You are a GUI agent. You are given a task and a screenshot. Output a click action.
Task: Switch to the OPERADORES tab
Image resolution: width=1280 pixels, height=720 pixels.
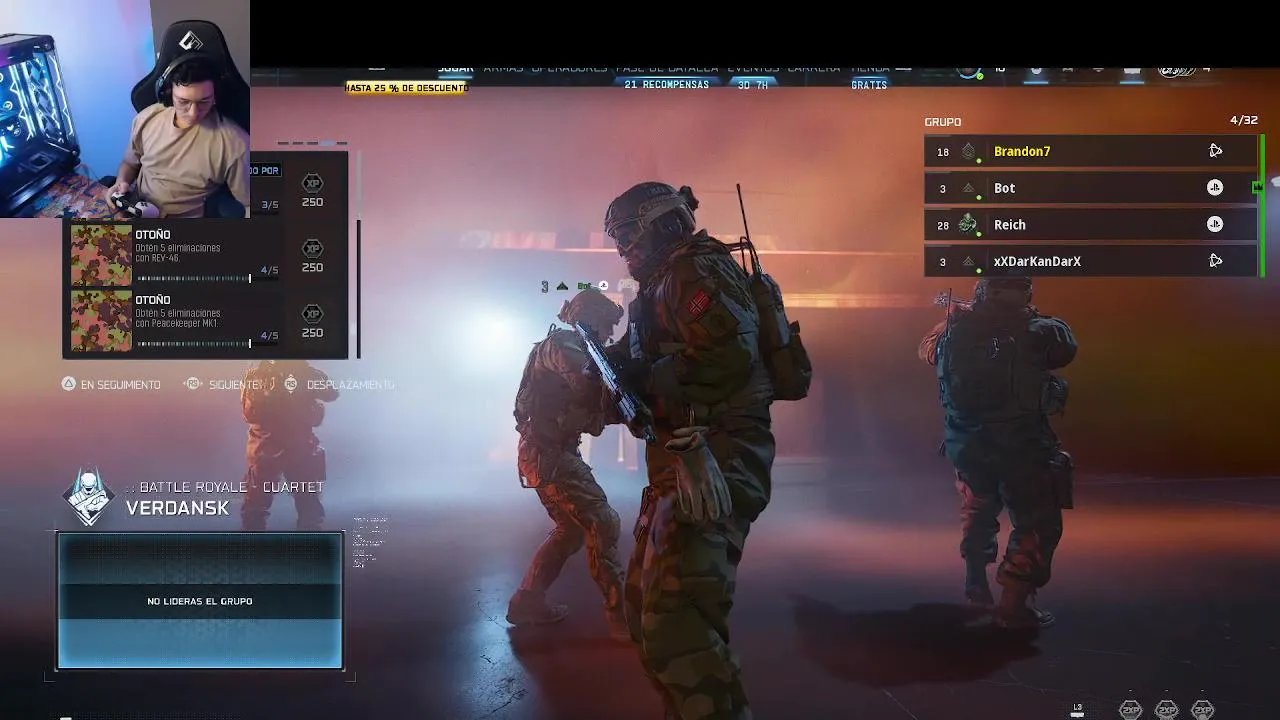point(569,69)
